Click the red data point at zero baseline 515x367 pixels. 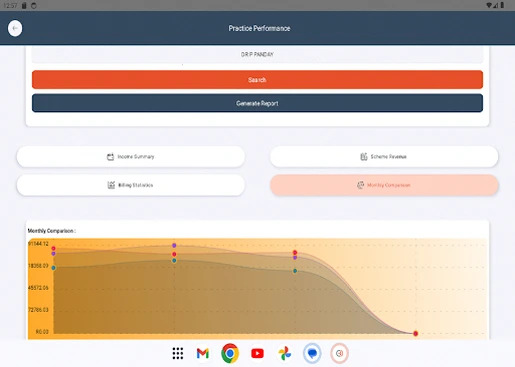pyautogui.click(x=416, y=333)
